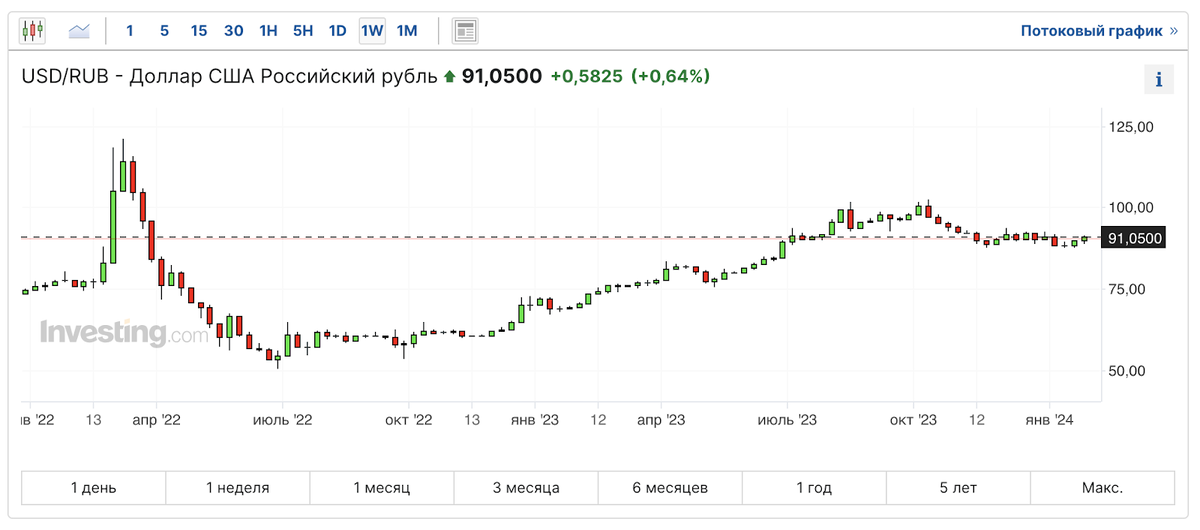Click the апр '22 date label
This screenshot has height=530, width=1200.
(x=157, y=421)
